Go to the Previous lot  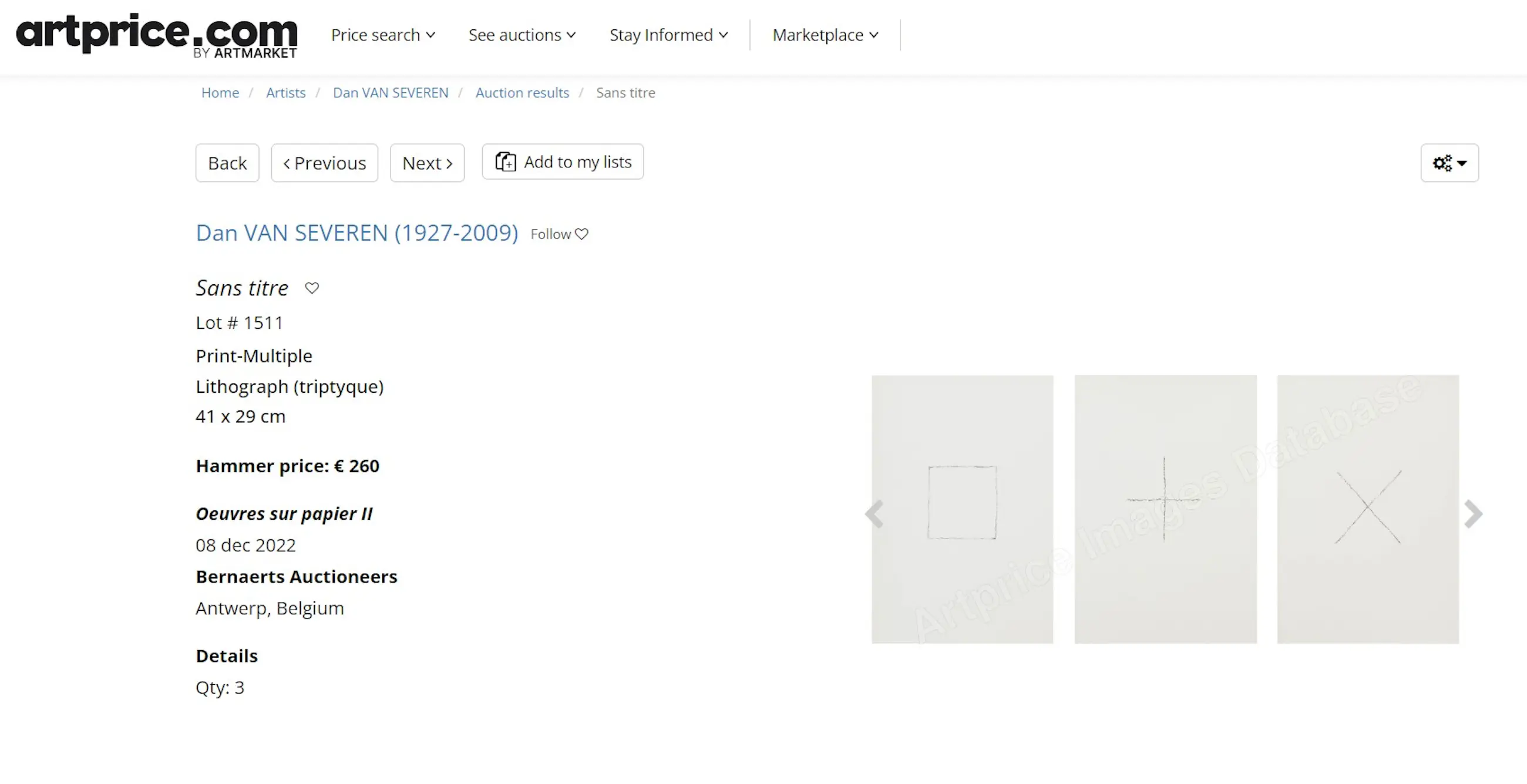[x=324, y=163]
